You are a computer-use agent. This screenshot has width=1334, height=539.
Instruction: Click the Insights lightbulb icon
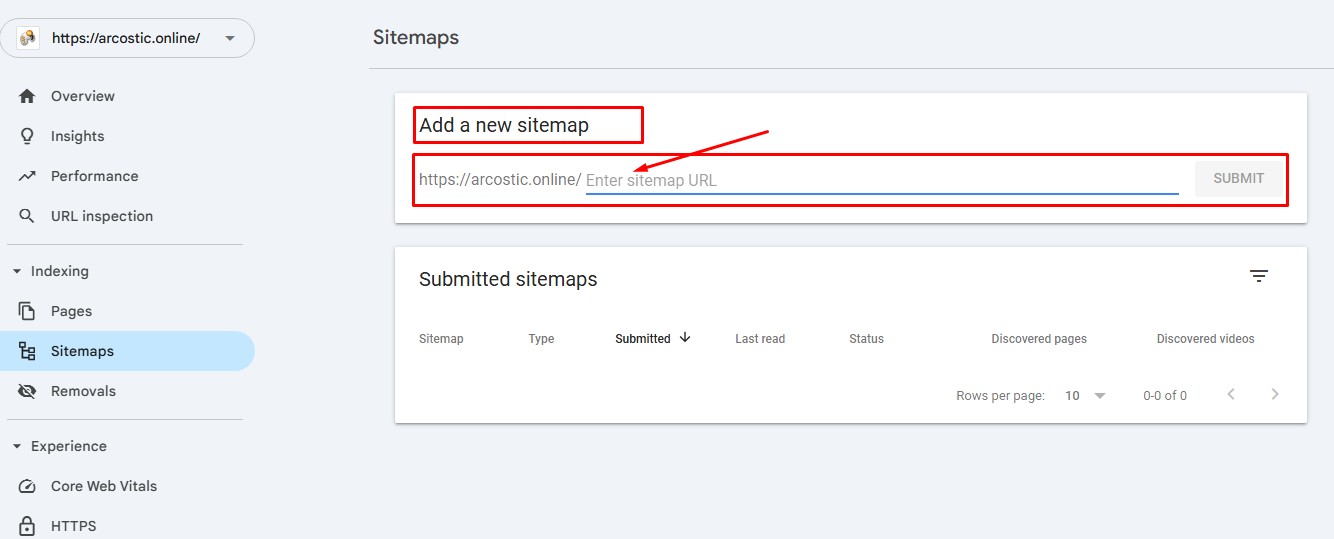pos(27,136)
